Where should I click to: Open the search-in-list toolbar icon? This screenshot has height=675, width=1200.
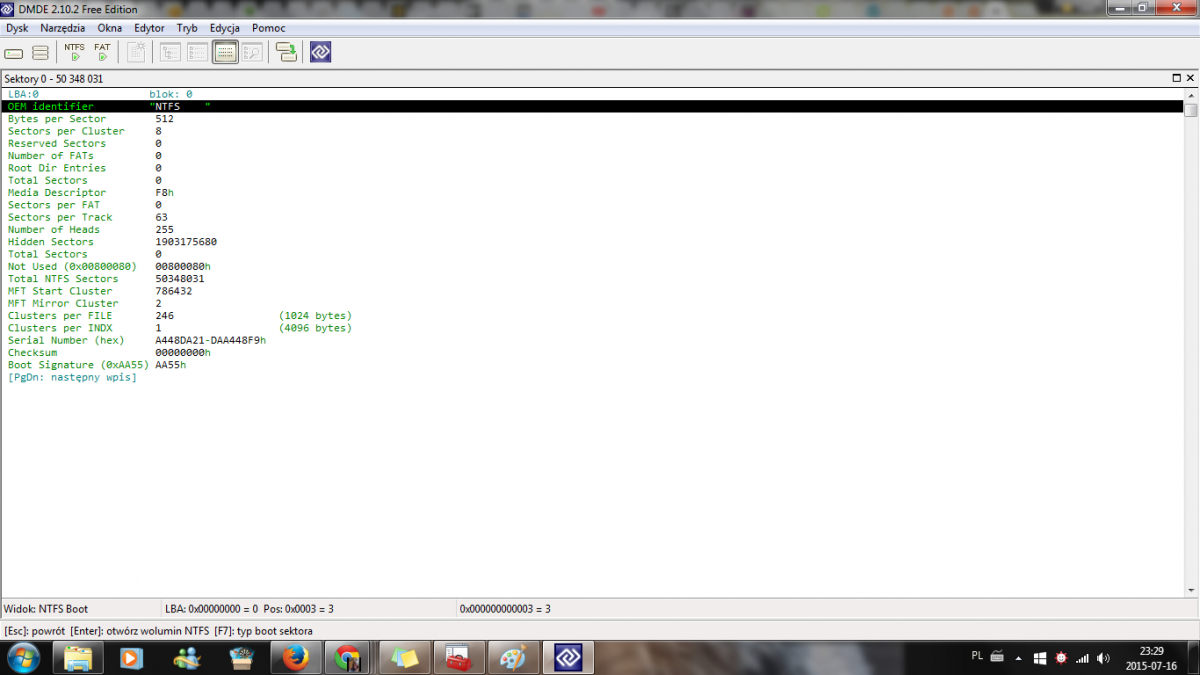tap(251, 52)
